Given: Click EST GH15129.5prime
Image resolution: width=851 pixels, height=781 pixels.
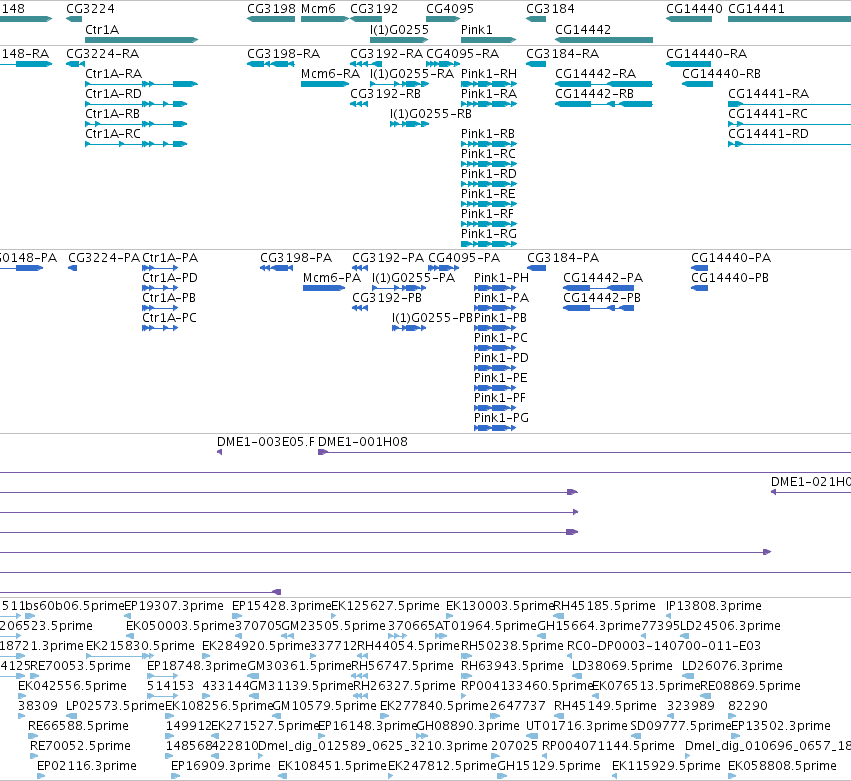Looking at the screenshot, I should (x=502, y=776).
